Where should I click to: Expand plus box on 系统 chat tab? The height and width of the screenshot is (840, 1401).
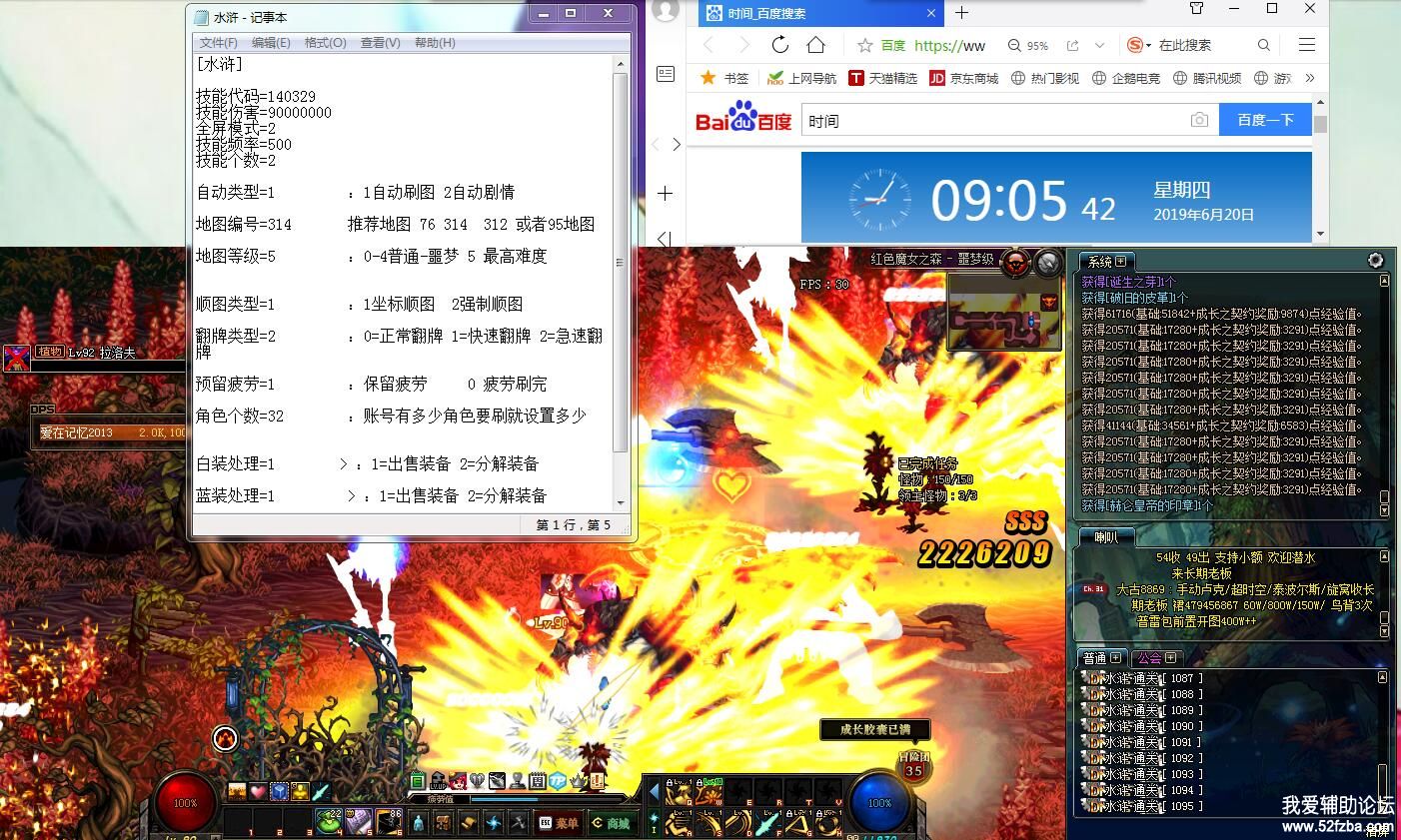tap(1121, 261)
